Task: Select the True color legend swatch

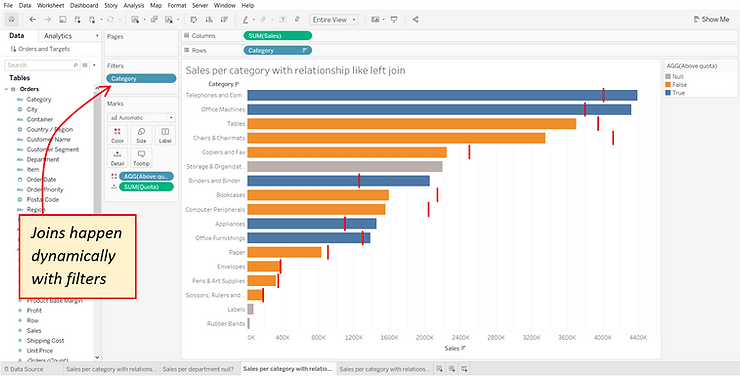Action: click(x=668, y=93)
